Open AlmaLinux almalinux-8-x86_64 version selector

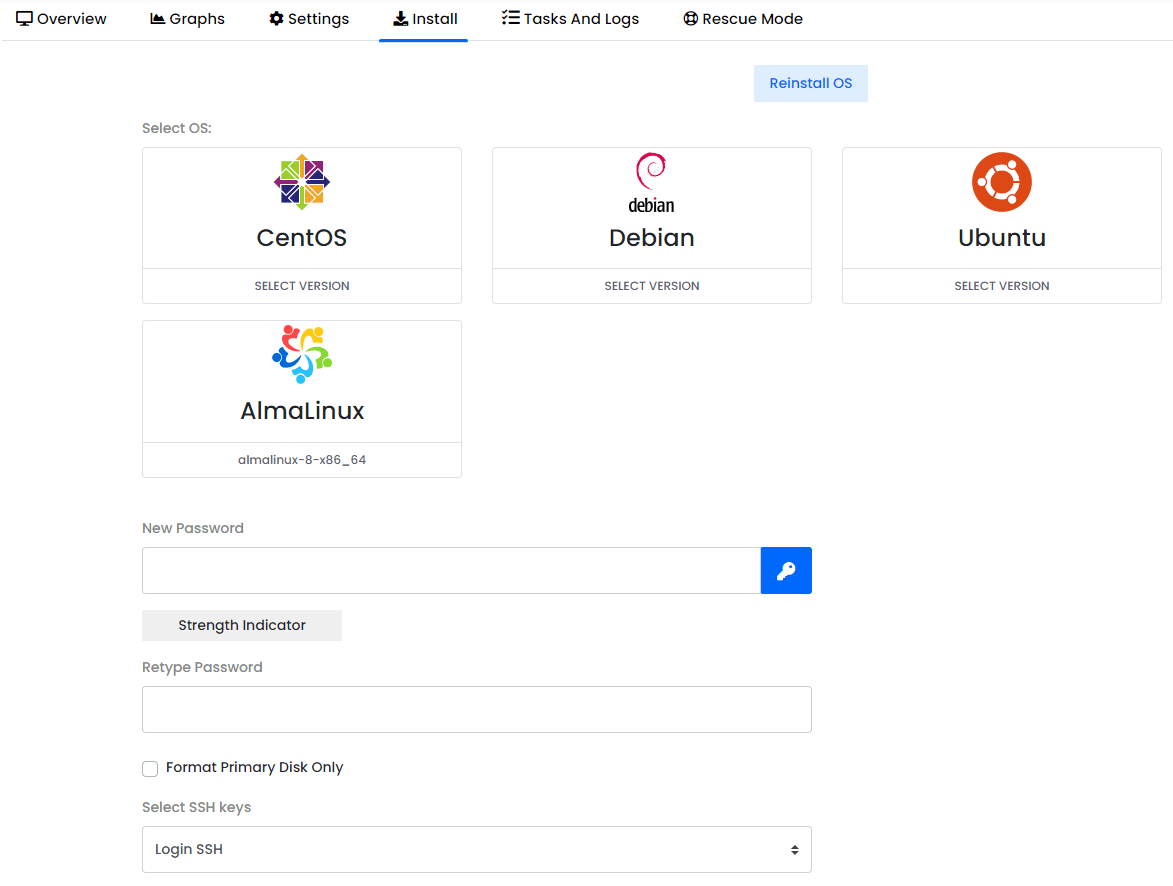click(301, 459)
